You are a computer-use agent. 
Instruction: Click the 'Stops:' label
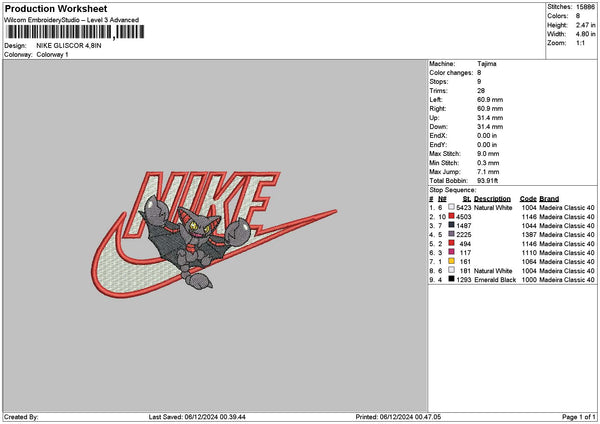pos(439,82)
